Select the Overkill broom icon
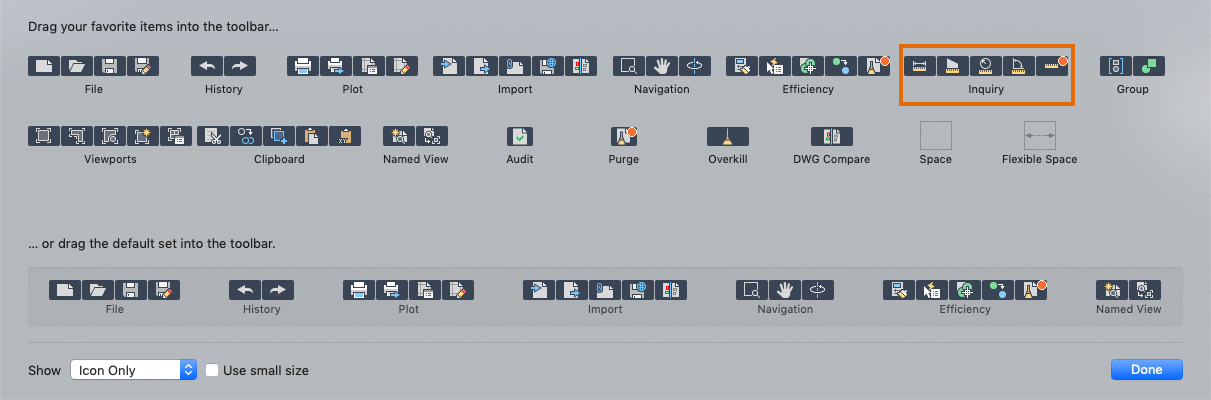Screen dimensions: 1211x400 (728, 137)
